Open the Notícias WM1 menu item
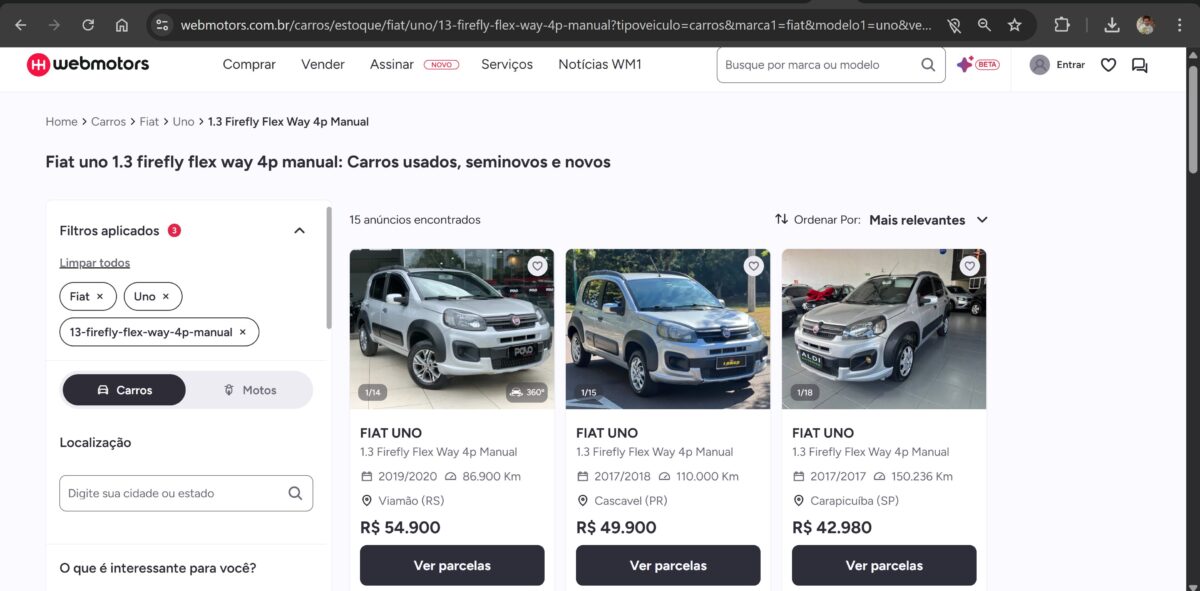1200x591 pixels. coord(600,64)
